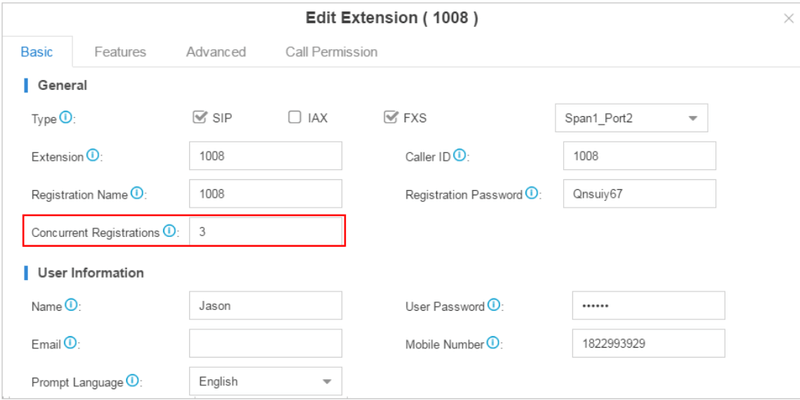Click the Registration Name info icon
This screenshot has width=800, height=400.
pos(137,192)
